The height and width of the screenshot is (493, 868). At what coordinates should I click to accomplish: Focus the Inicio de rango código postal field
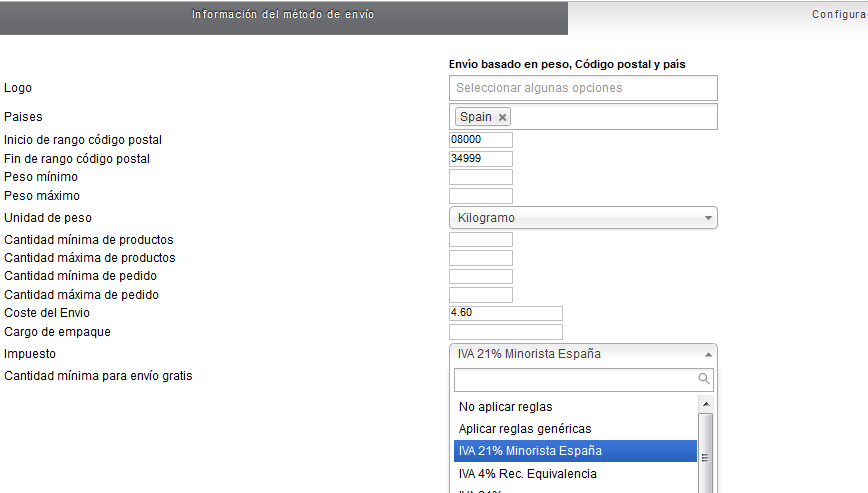click(480, 139)
